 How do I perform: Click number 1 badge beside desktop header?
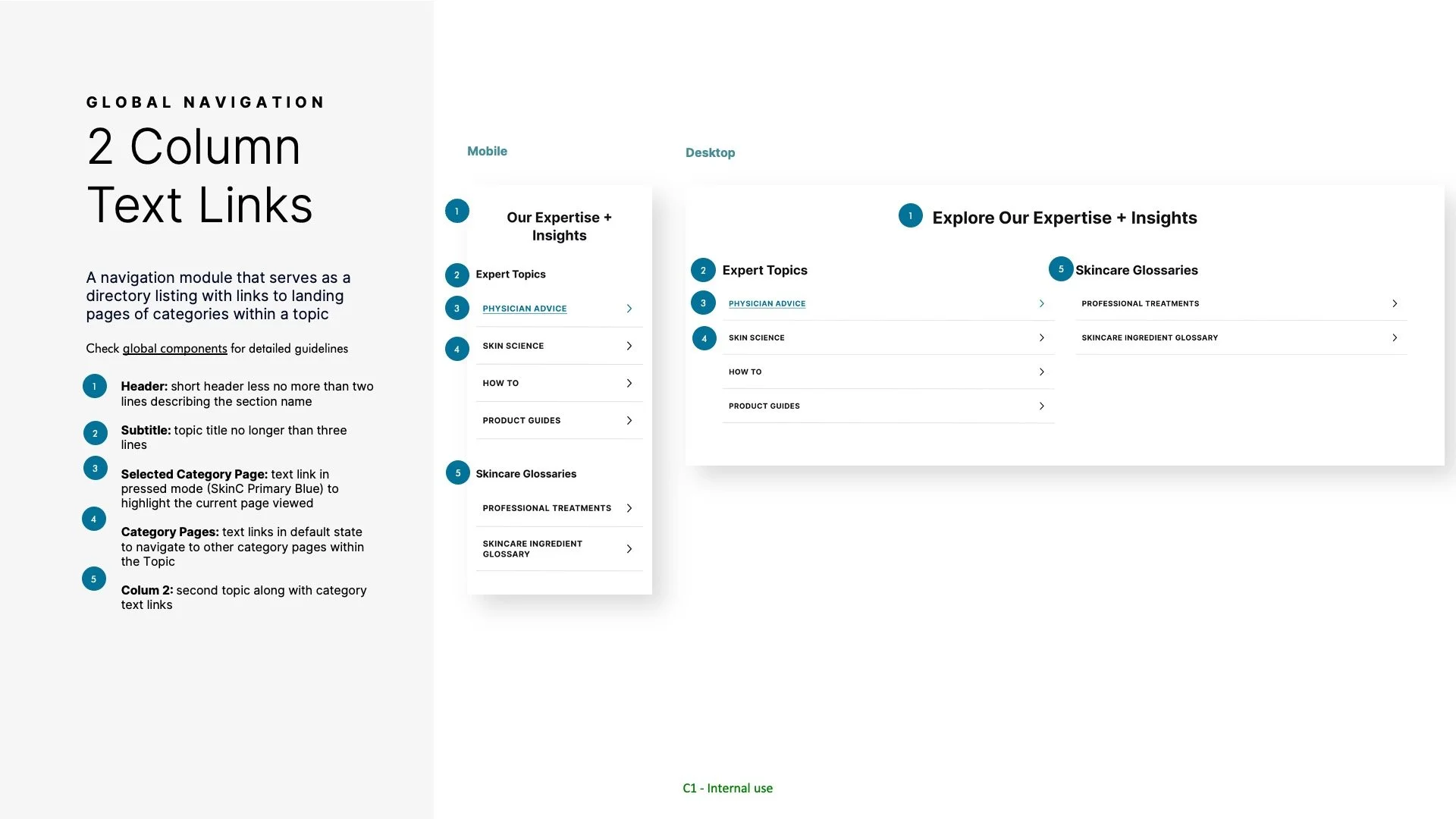(x=911, y=216)
